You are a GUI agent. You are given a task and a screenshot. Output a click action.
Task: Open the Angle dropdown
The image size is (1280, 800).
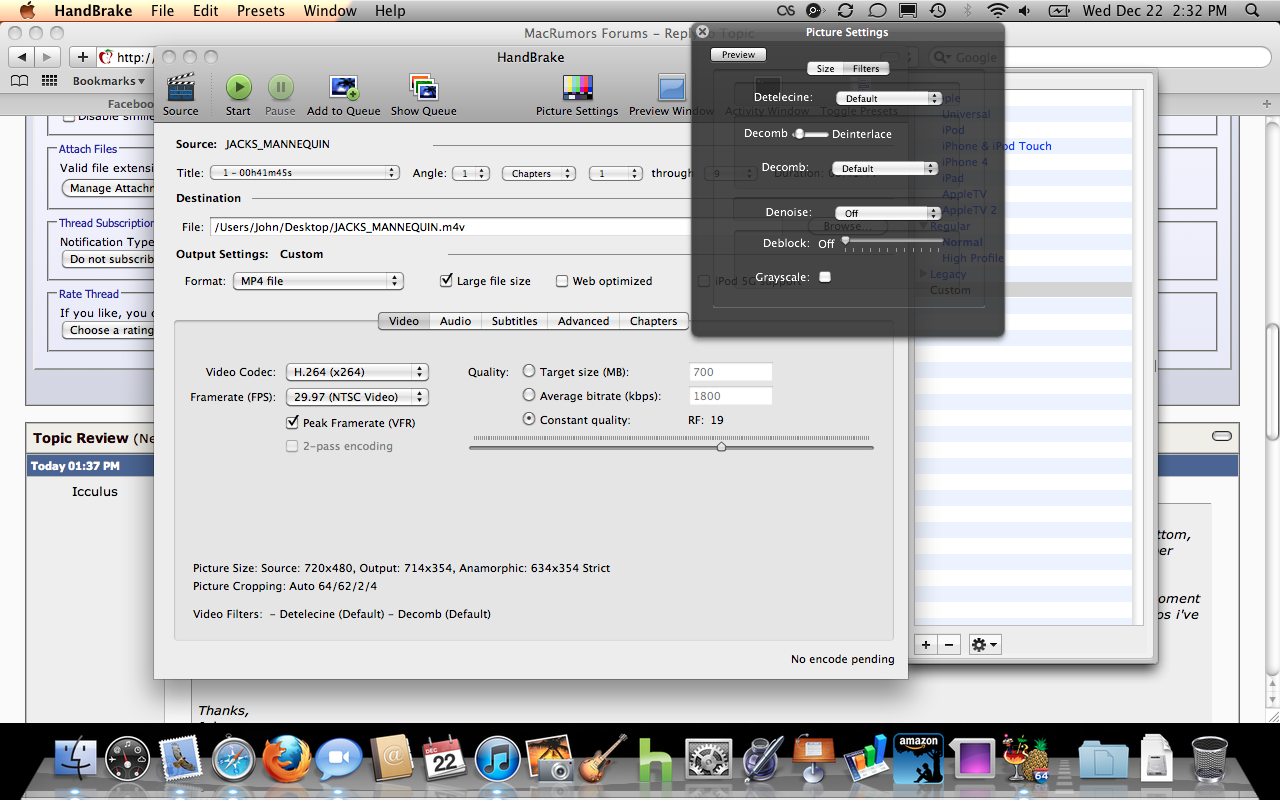point(469,173)
